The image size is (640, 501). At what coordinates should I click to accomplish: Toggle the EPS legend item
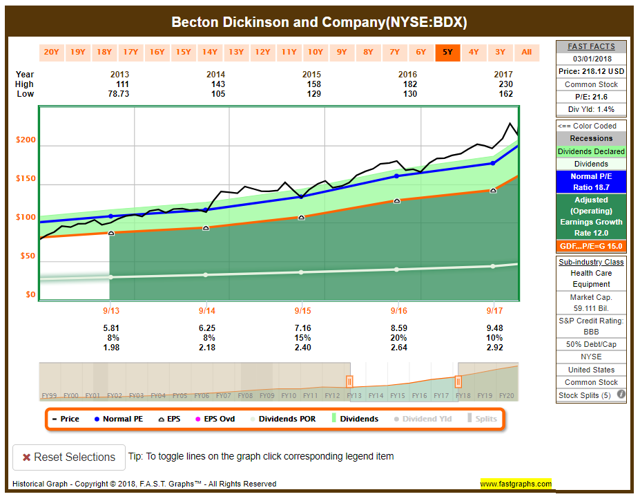pyautogui.click(x=169, y=419)
